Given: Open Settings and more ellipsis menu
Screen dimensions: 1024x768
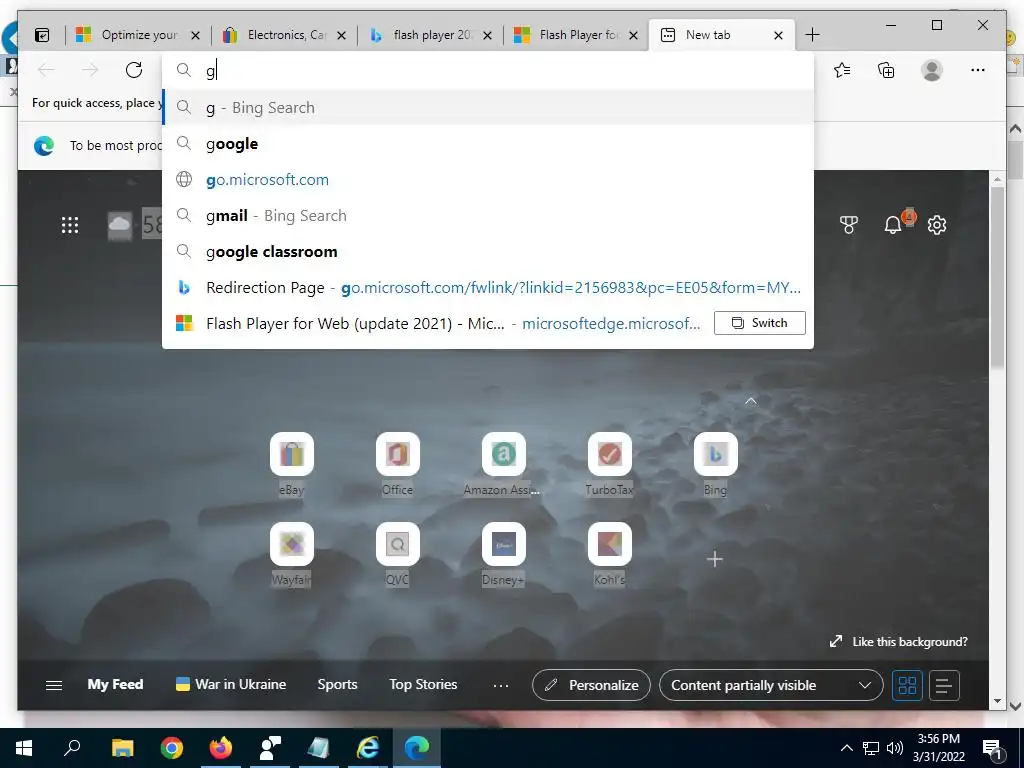Looking at the screenshot, I should coord(978,70).
